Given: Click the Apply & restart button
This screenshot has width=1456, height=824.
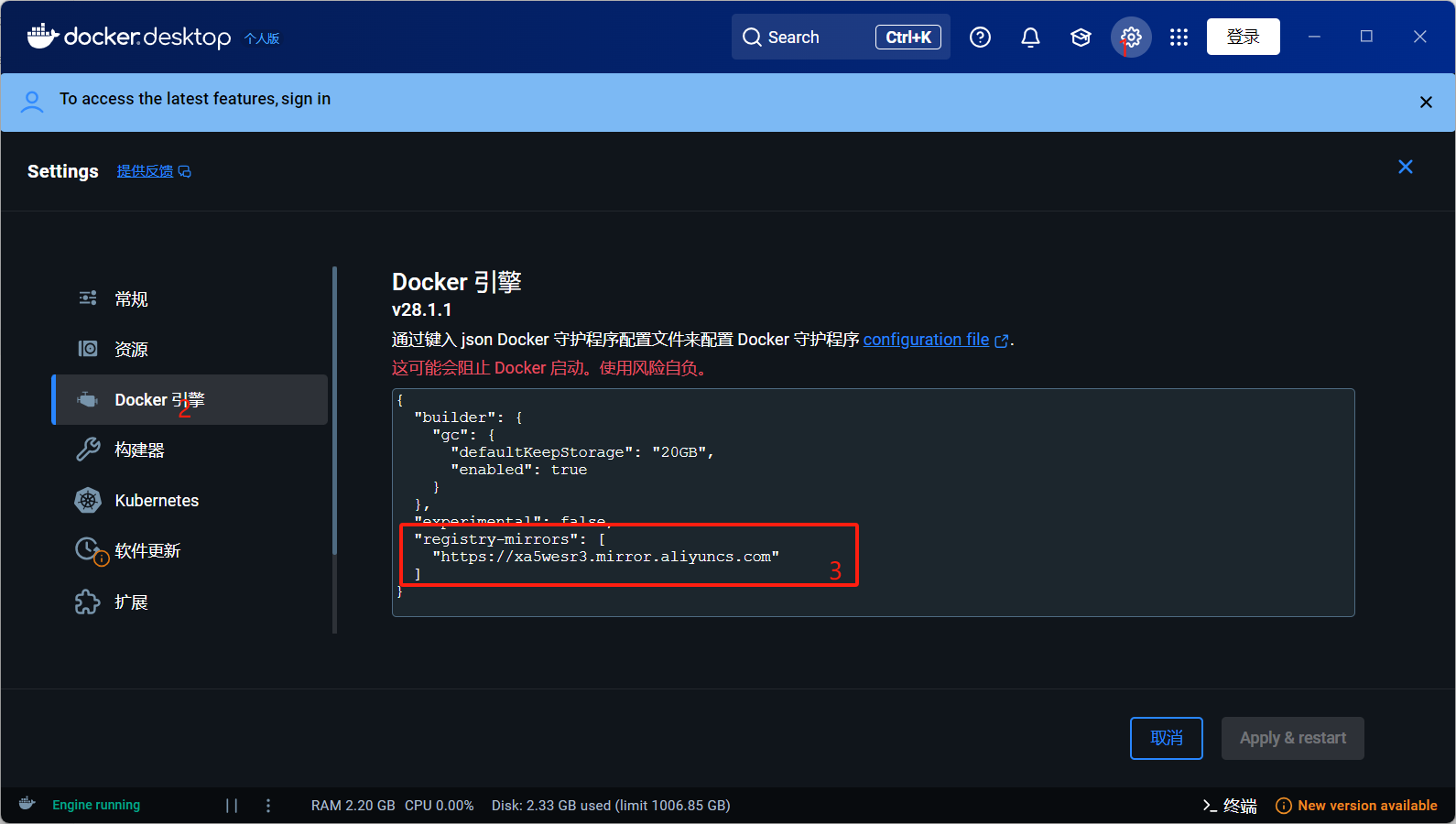Looking at the screenshot, I should [x=1293, y=738].
